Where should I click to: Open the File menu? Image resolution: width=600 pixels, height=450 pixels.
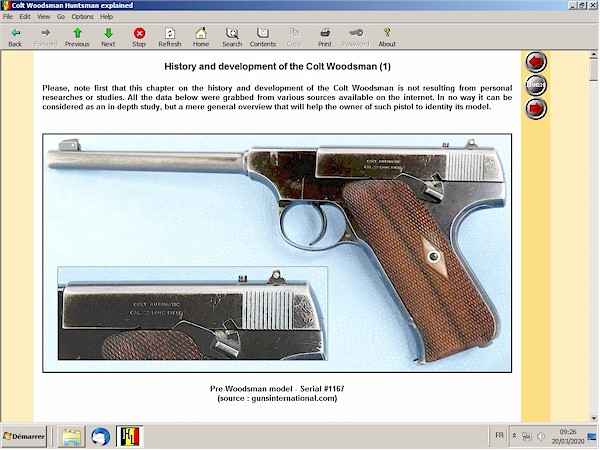(x=8, y=16)
